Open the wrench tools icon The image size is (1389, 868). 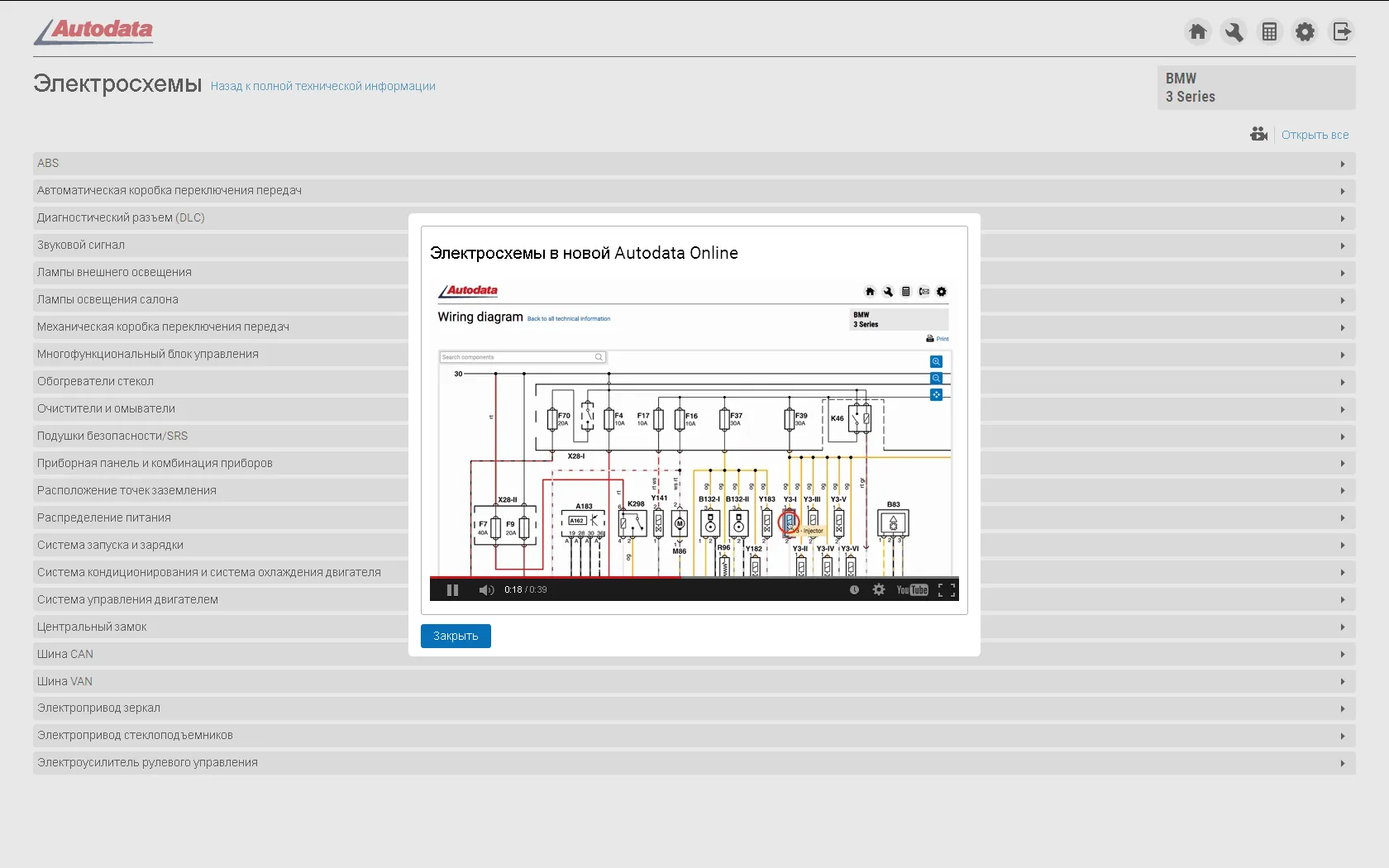[1234, 31]
